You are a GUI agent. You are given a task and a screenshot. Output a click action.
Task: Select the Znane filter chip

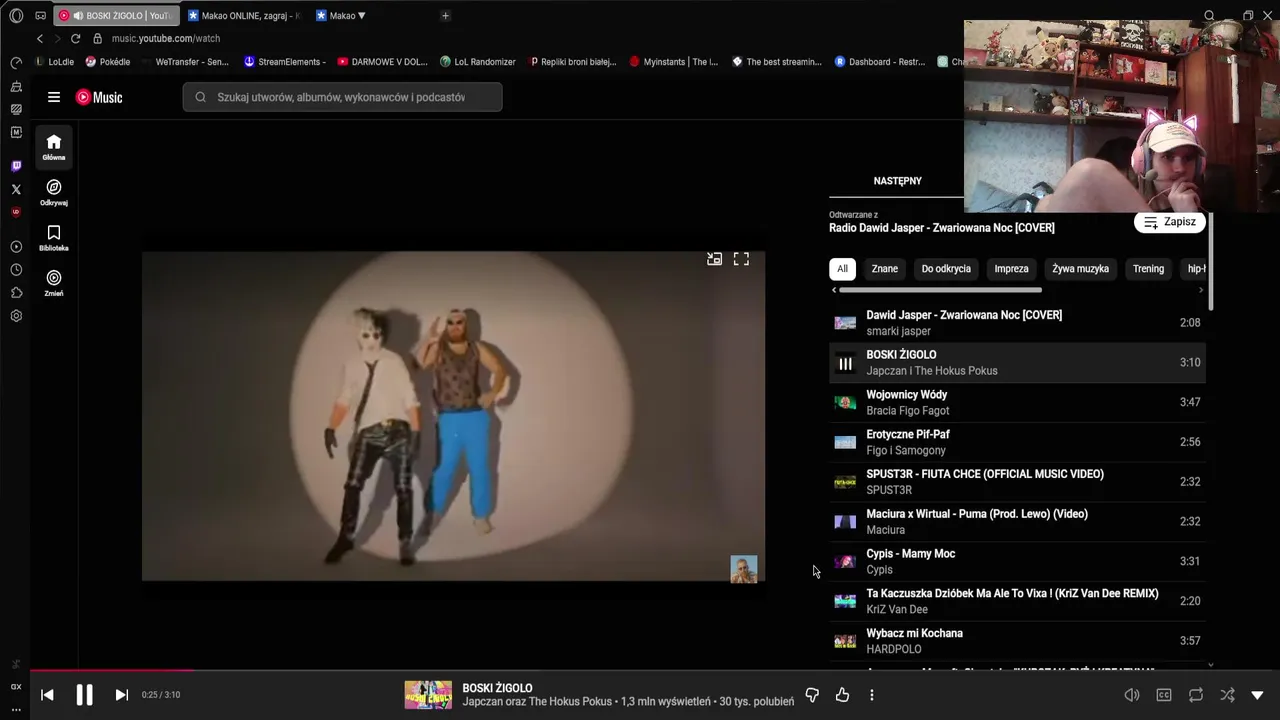pos(884,269)
